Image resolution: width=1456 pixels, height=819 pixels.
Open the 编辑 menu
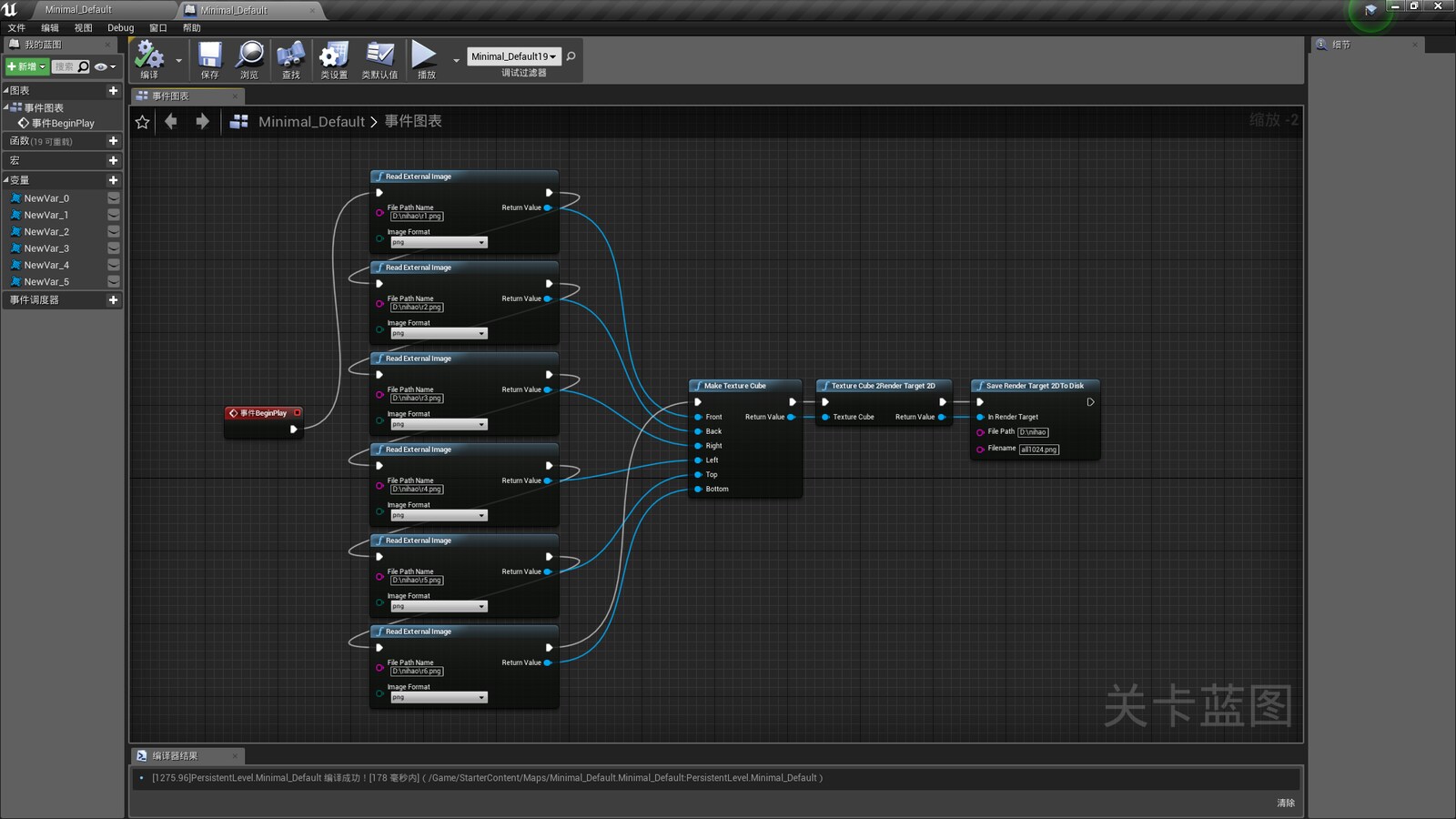pyautogui.click(x=48, y=27)
